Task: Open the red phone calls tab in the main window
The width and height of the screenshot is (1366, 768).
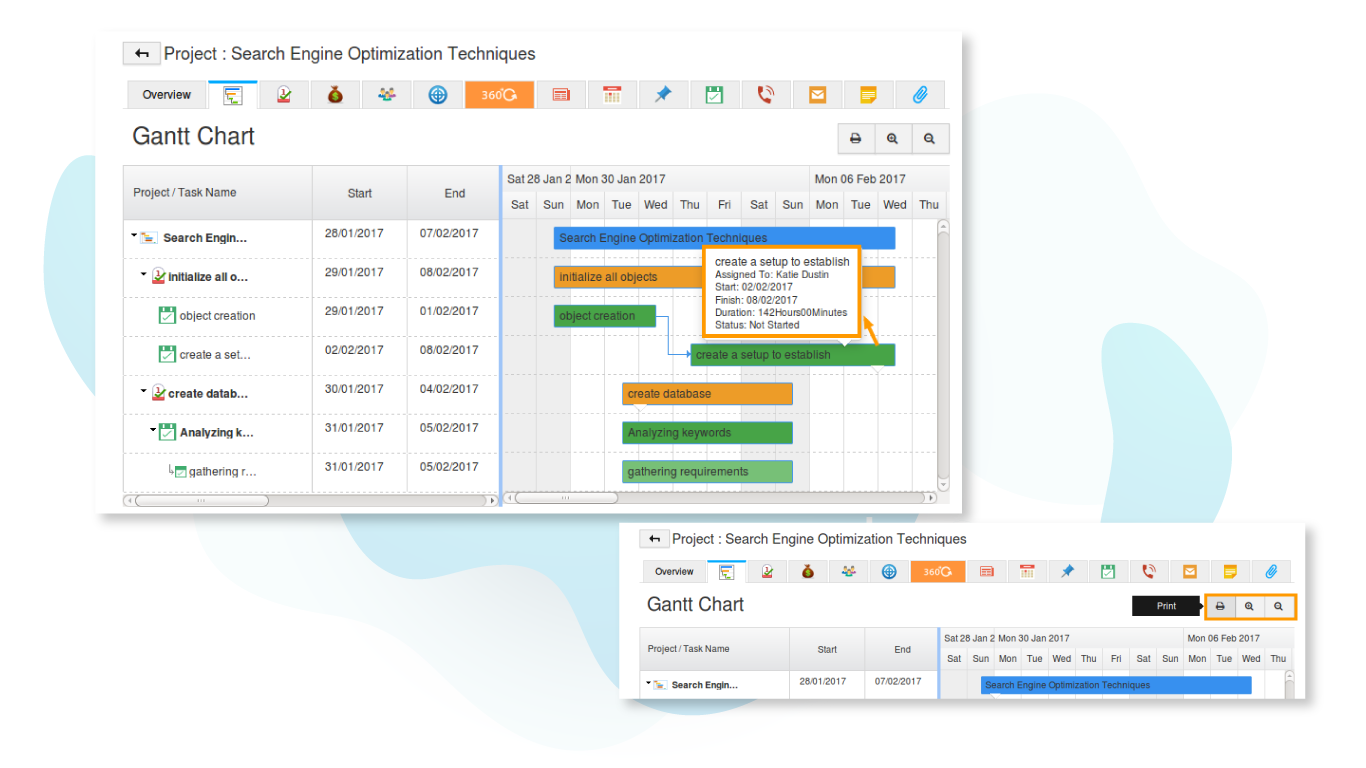Action: [x=766, y=95]
